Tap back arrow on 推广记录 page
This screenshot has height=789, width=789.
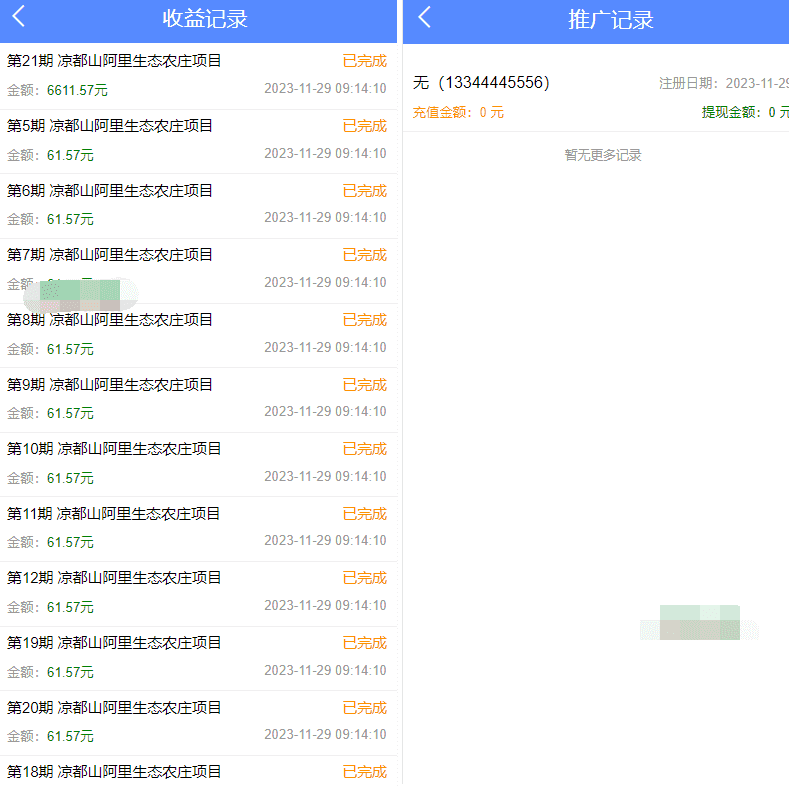click(x=425, y=17)
